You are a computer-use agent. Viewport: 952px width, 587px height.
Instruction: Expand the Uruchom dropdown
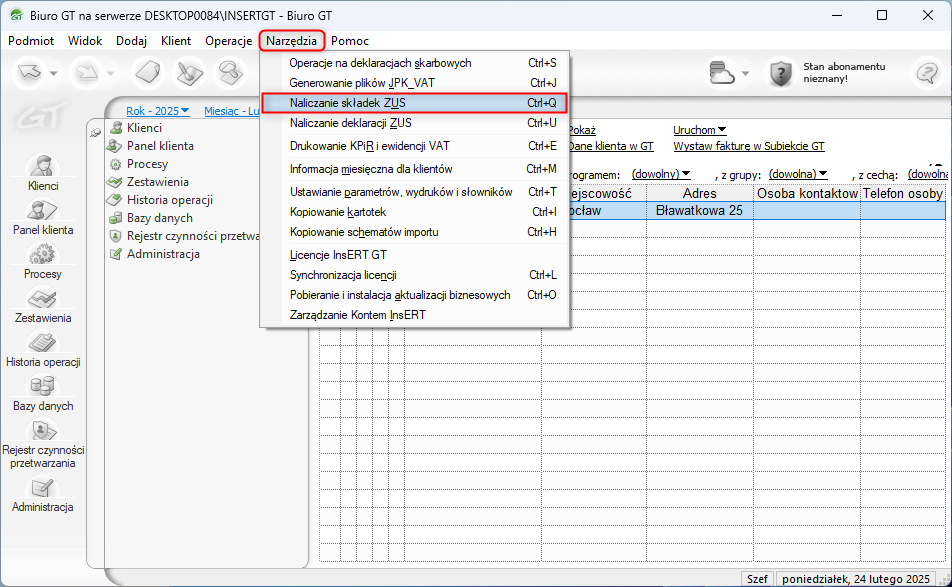point(699,130)
